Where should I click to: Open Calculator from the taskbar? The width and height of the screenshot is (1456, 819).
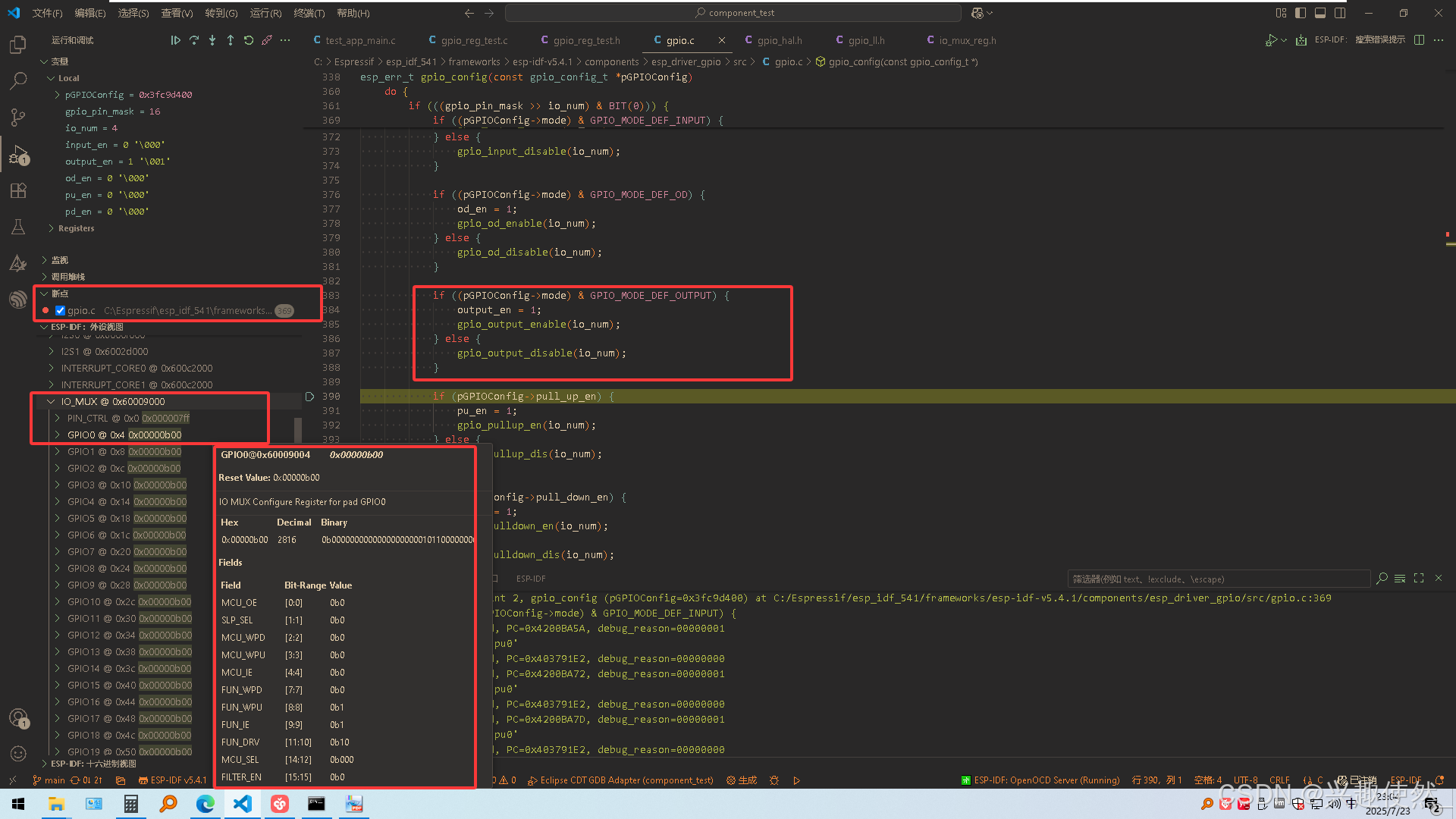(131, 804)
